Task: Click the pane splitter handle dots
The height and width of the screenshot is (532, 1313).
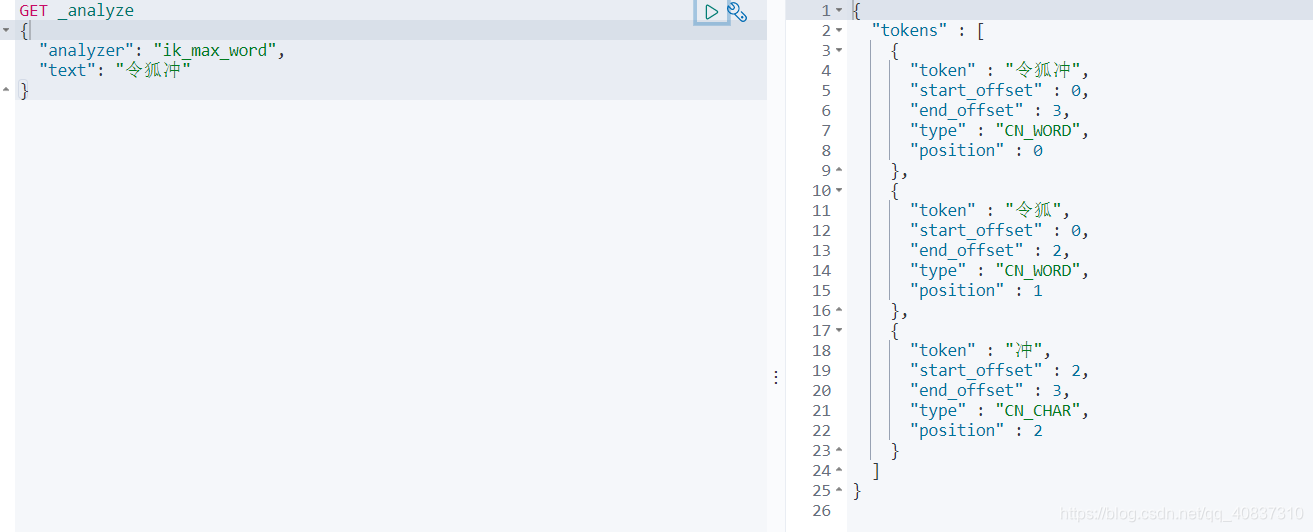Action: pos(776,377)
